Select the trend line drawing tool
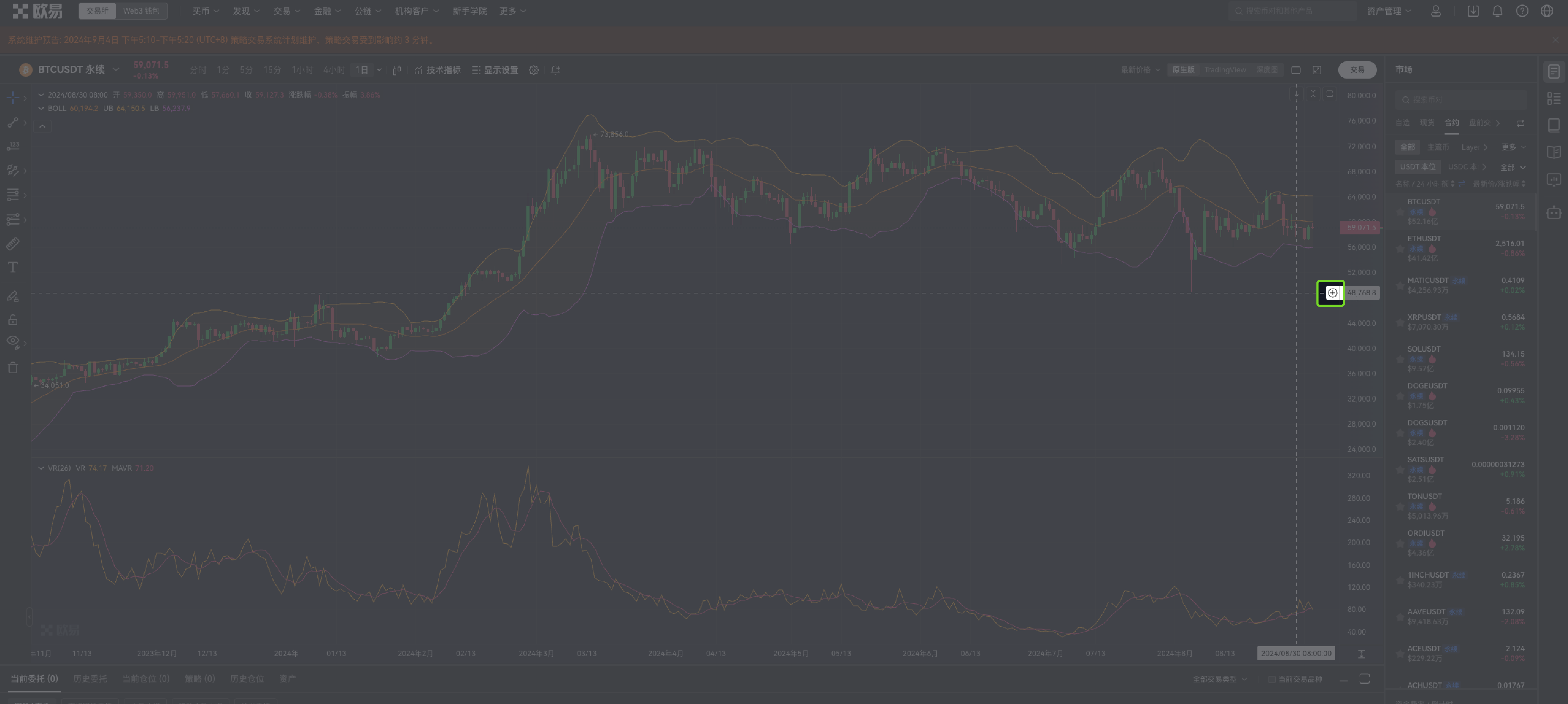The image size is (1568, 704). pyautogui.click(x=13, y=122)
